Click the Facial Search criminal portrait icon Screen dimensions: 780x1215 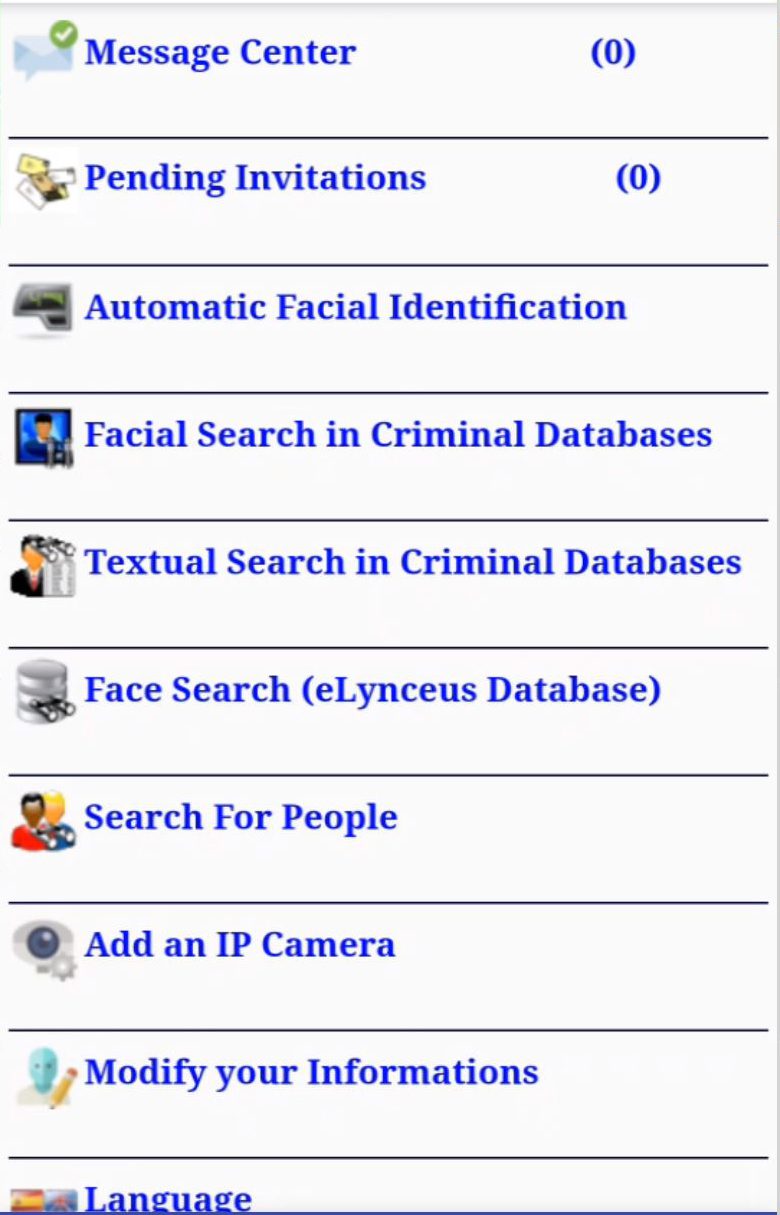[43, 437]
